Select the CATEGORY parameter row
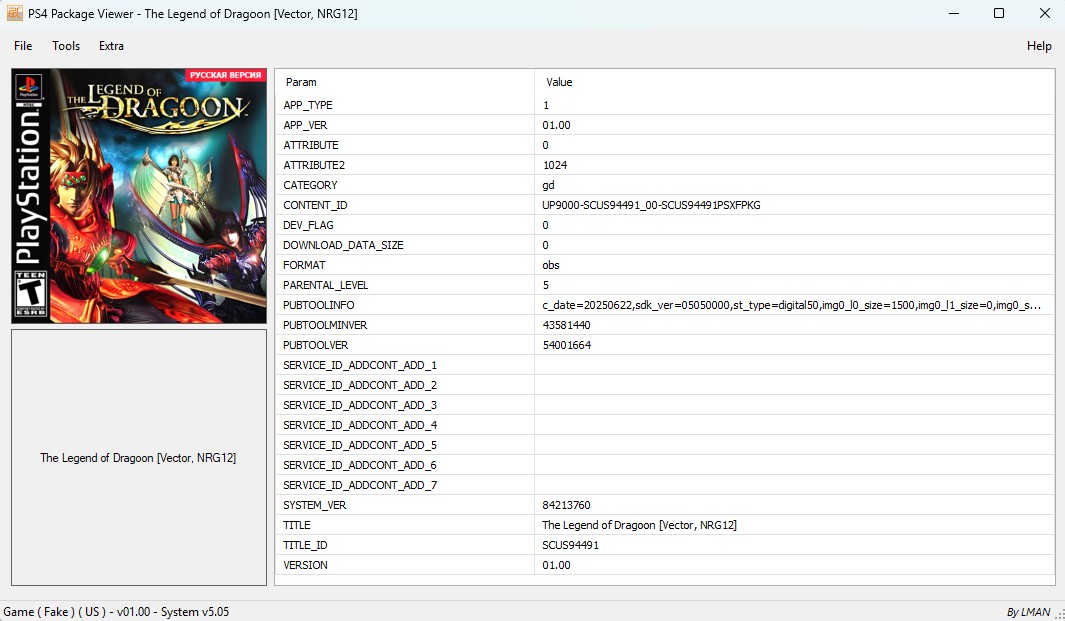 point(664,185)
